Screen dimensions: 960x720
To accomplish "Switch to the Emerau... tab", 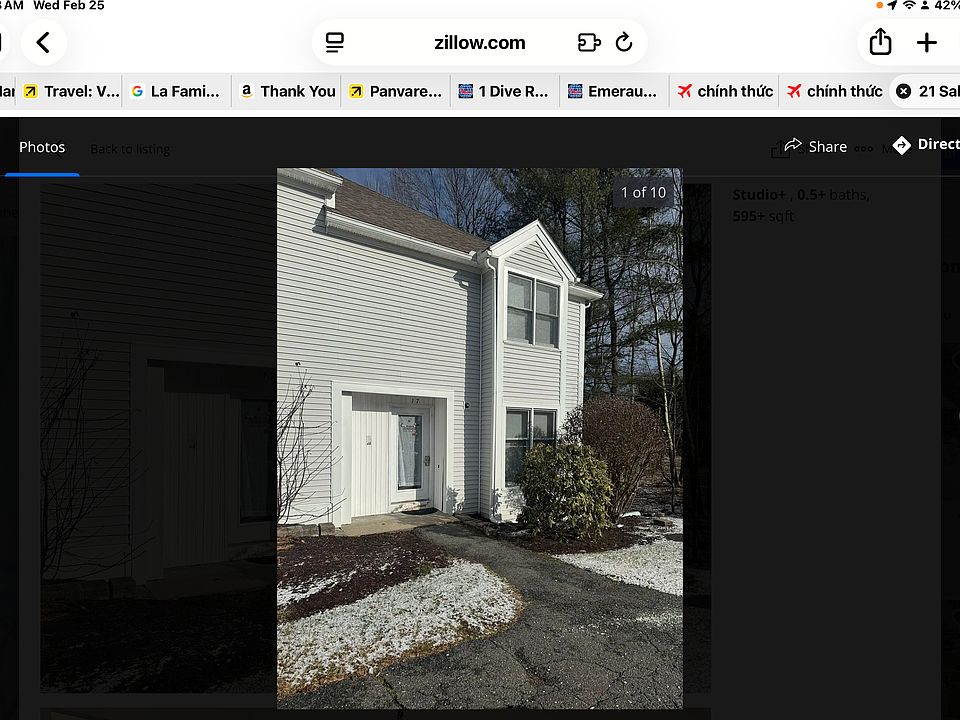I will 613,91.
